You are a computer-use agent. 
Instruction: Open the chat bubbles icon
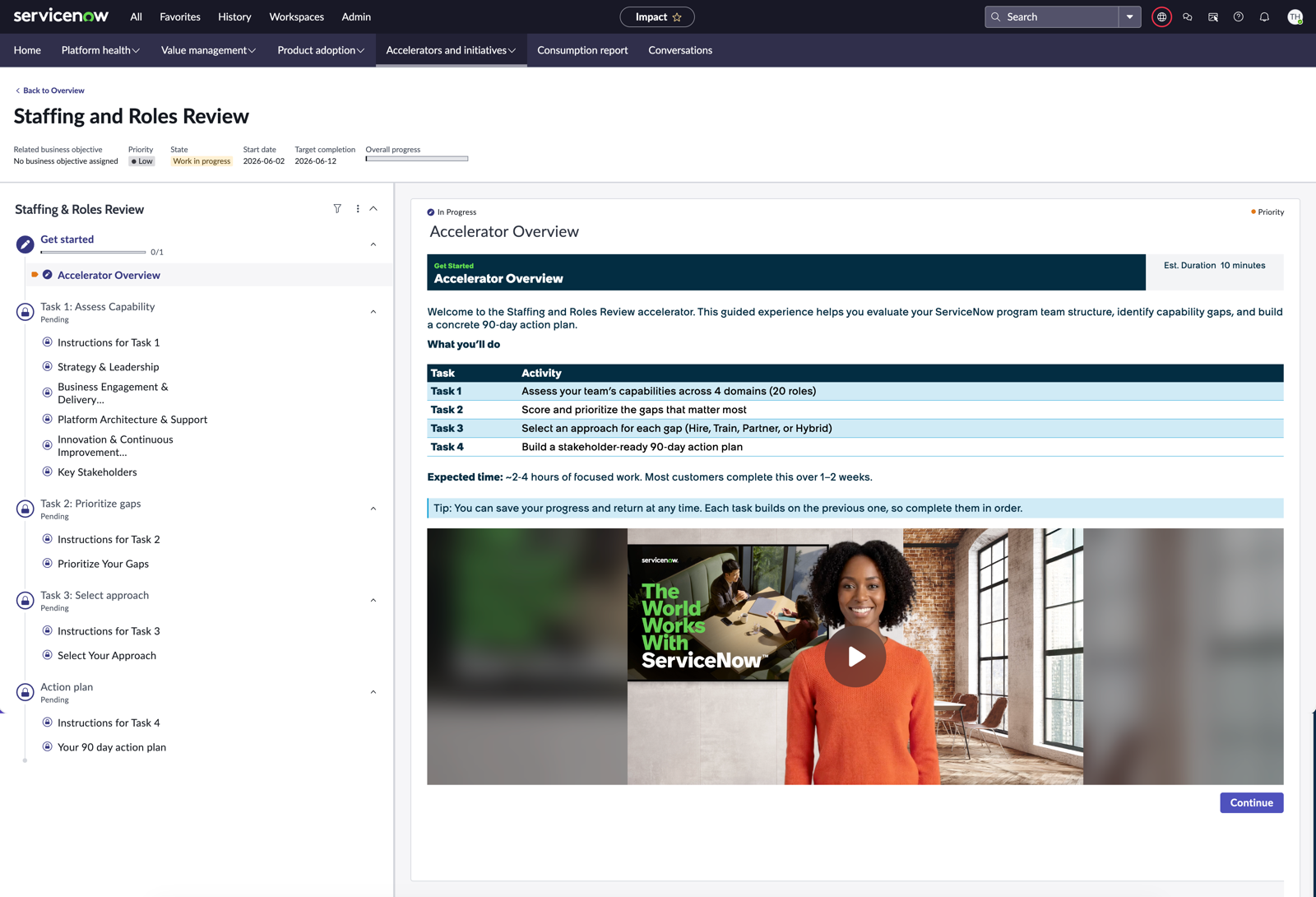1187,16
